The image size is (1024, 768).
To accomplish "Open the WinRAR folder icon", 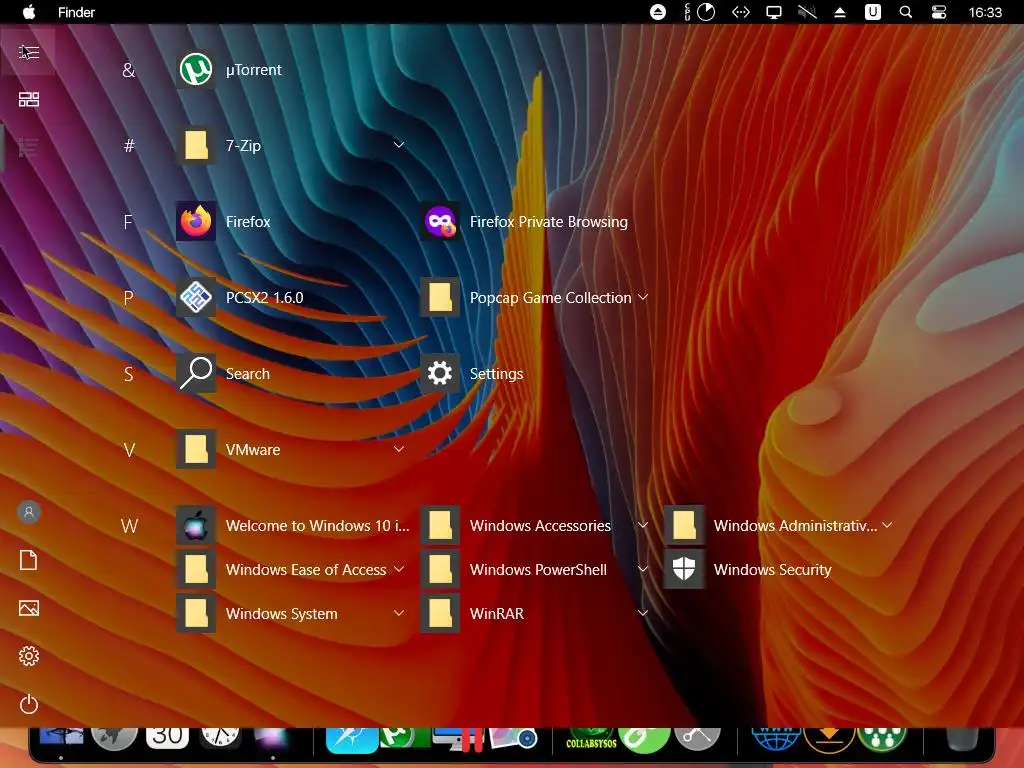I will [x=440, y=613].
